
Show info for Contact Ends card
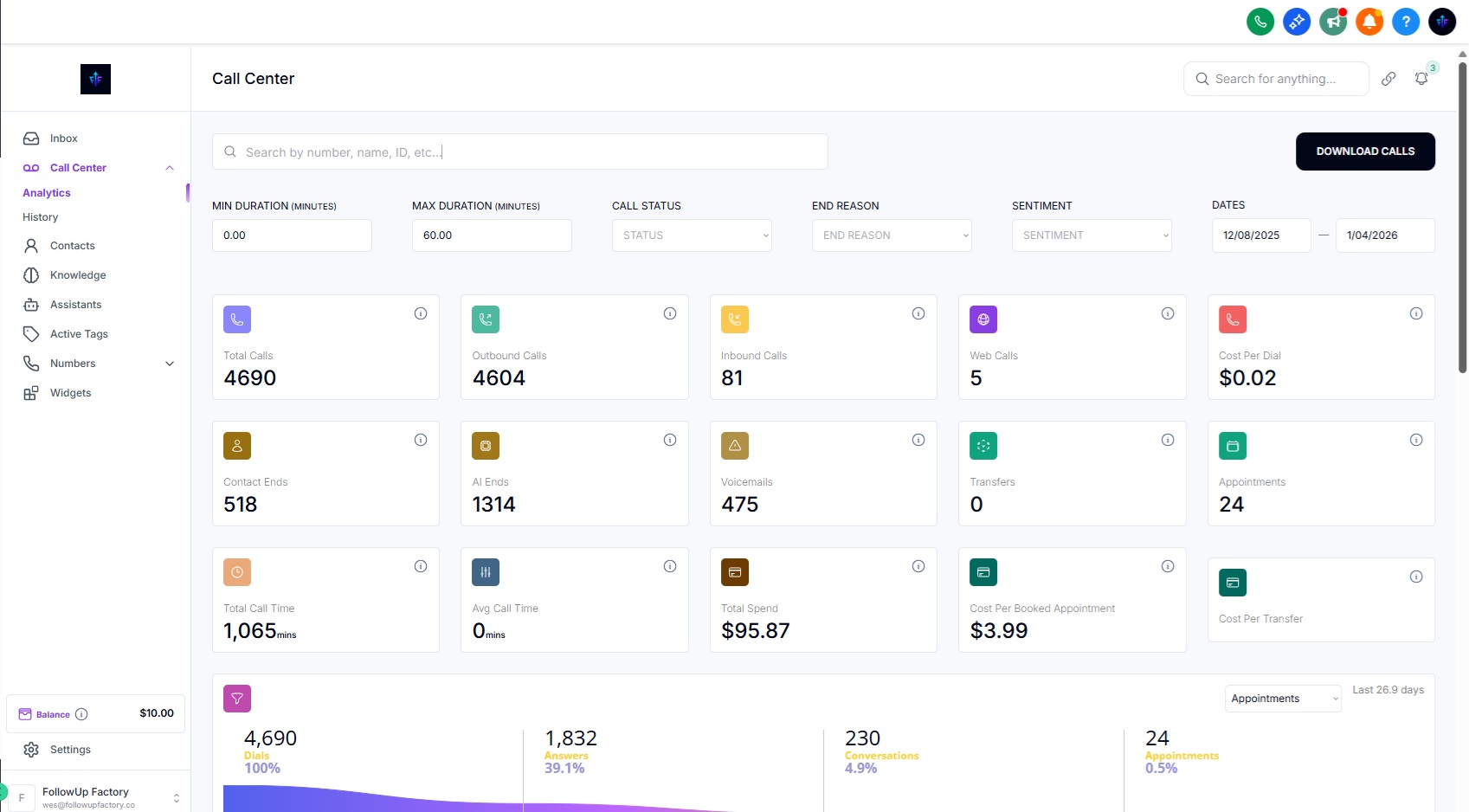tap(421, 440)
